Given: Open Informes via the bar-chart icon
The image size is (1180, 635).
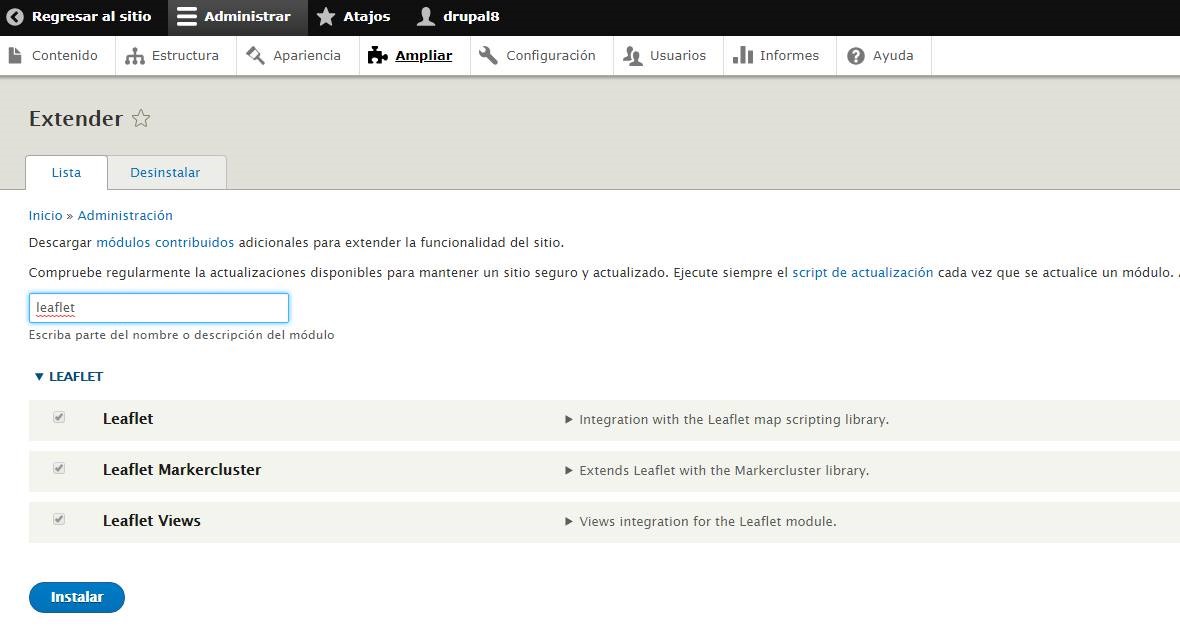Looking at the screenshot, I should click(742, 55).
